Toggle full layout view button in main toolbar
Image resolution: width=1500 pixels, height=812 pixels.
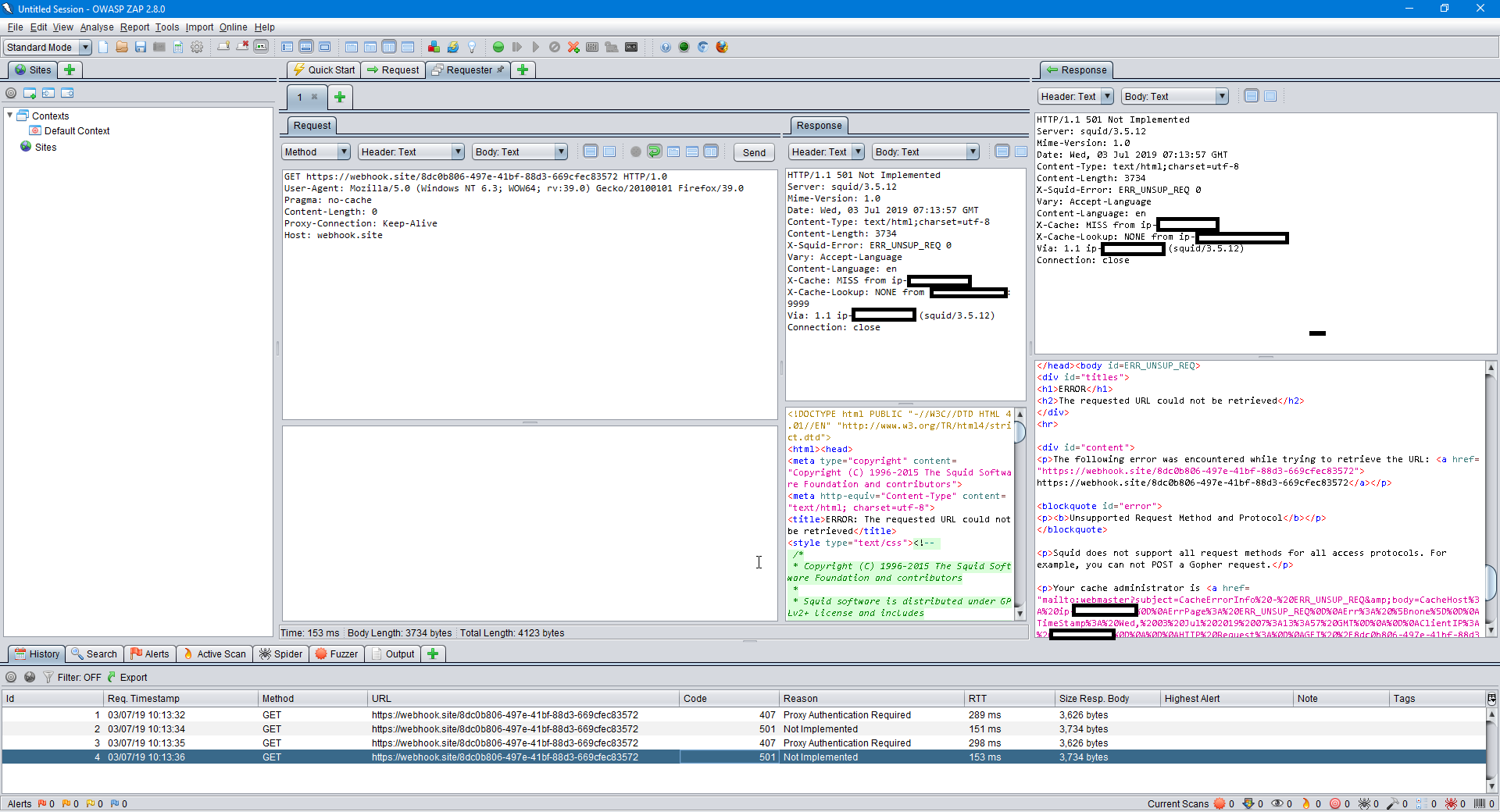point(325,47)
